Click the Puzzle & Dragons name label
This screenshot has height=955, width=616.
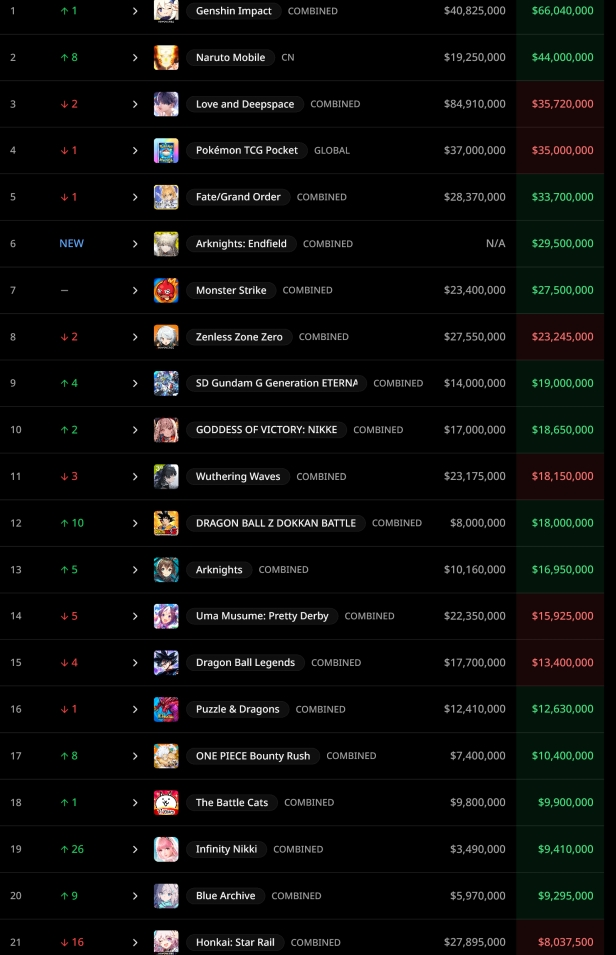click(238, 710)
